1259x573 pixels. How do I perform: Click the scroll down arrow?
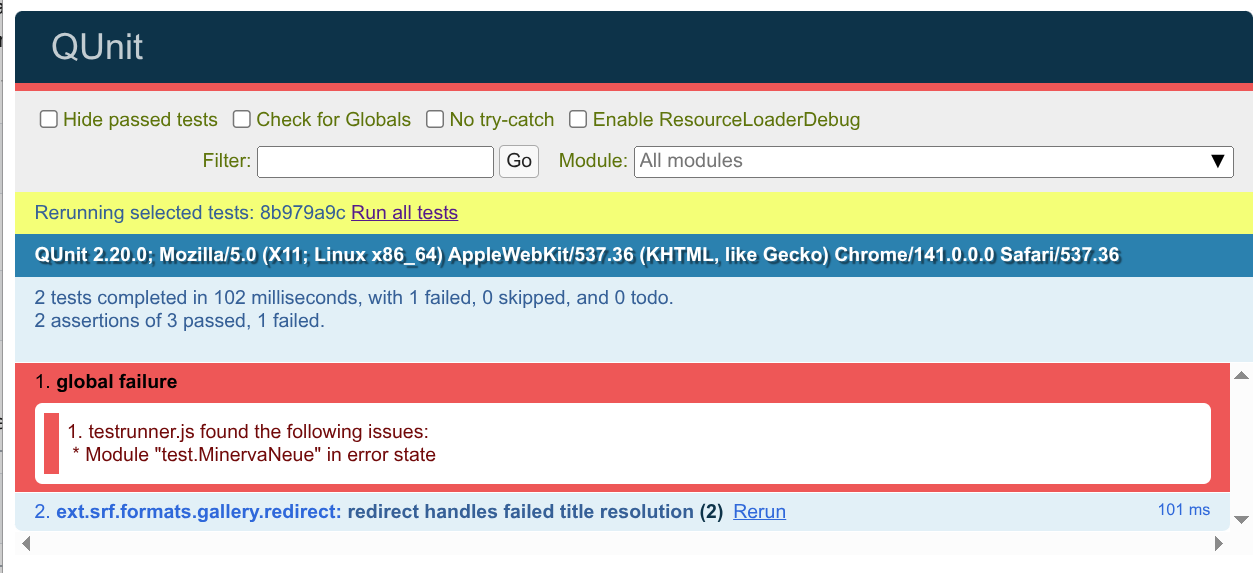pos(1241,519)
